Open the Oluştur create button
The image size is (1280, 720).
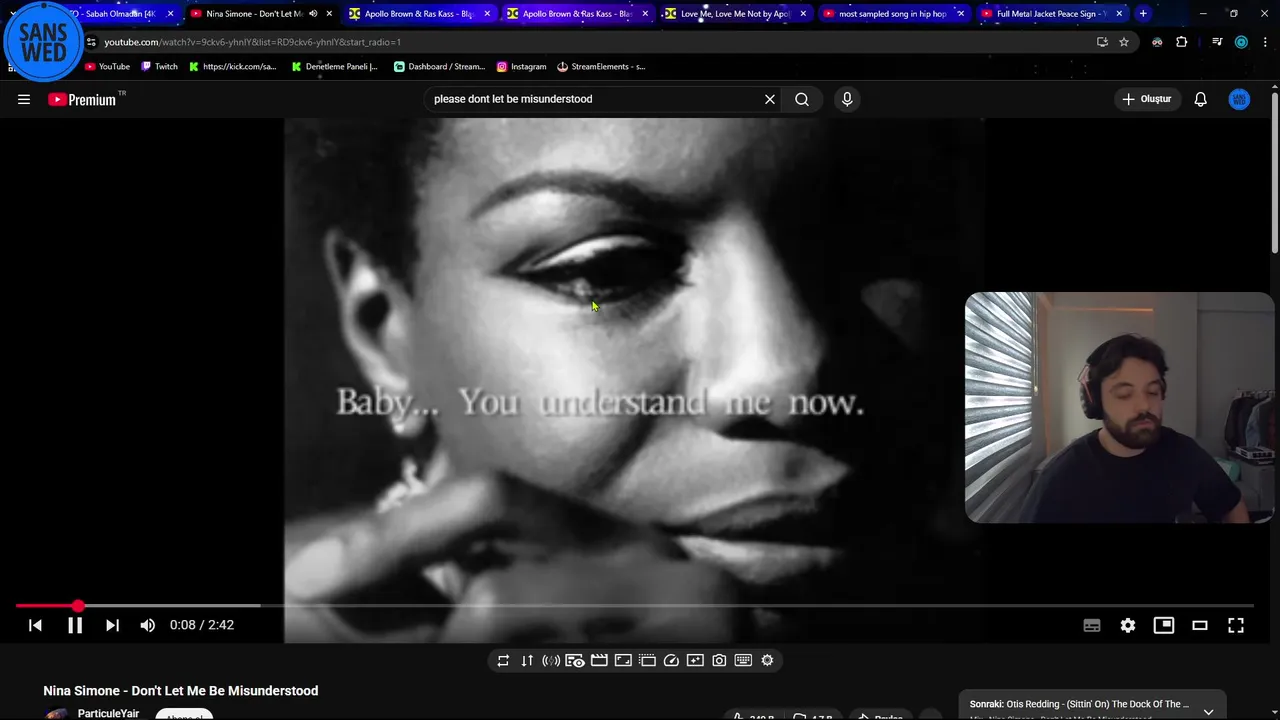click(x=1146, y=99)
